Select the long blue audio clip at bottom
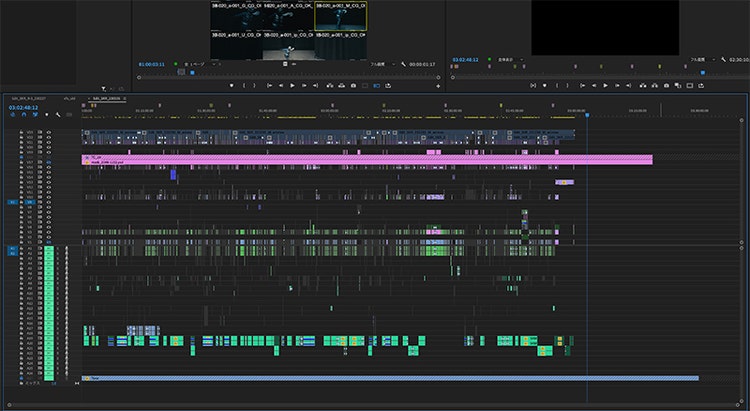The height and width of the screenshot is (411, 750). coord(390,378)
